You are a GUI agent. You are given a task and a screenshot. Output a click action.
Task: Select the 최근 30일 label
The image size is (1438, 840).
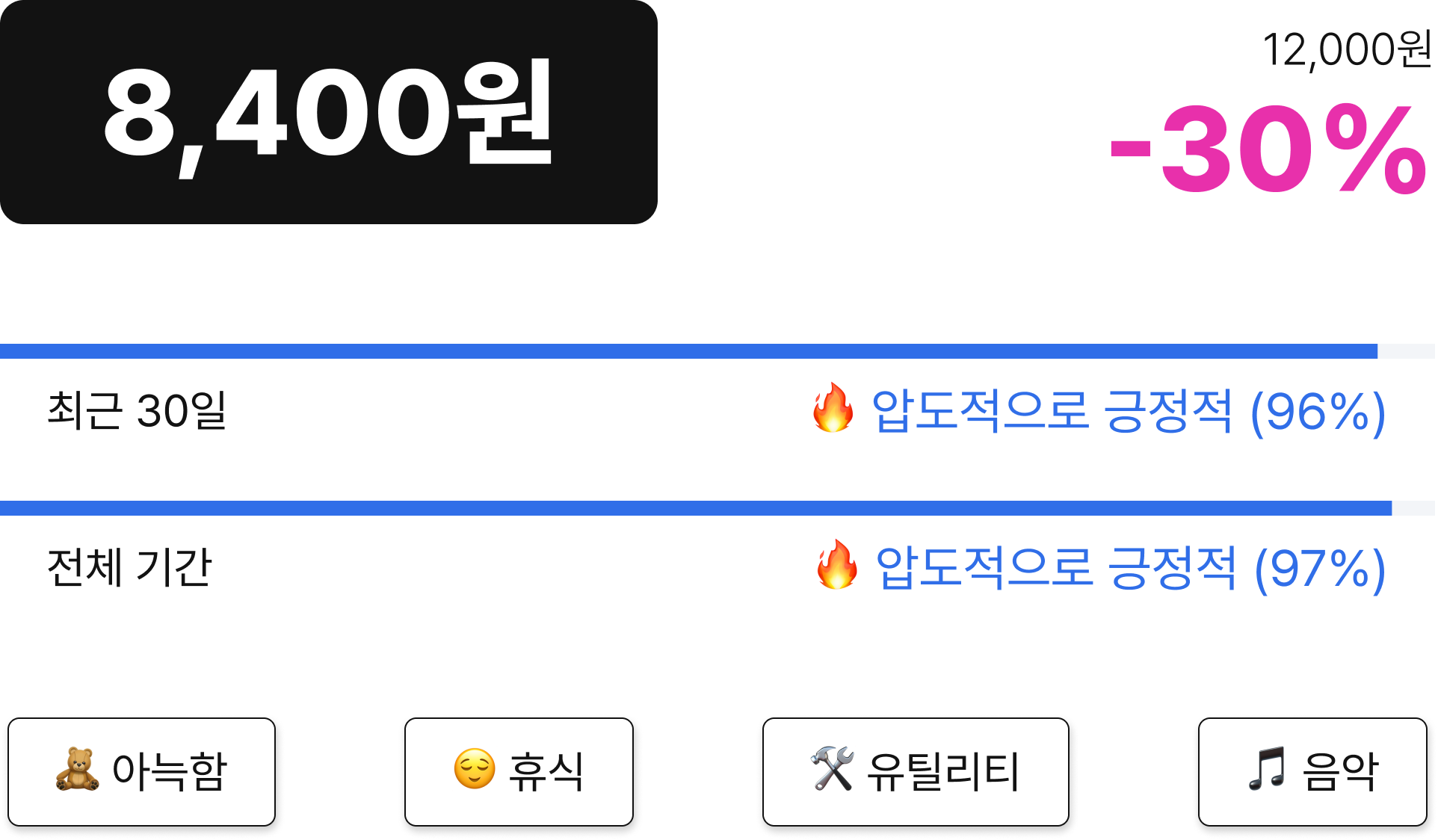coord(137,410)
